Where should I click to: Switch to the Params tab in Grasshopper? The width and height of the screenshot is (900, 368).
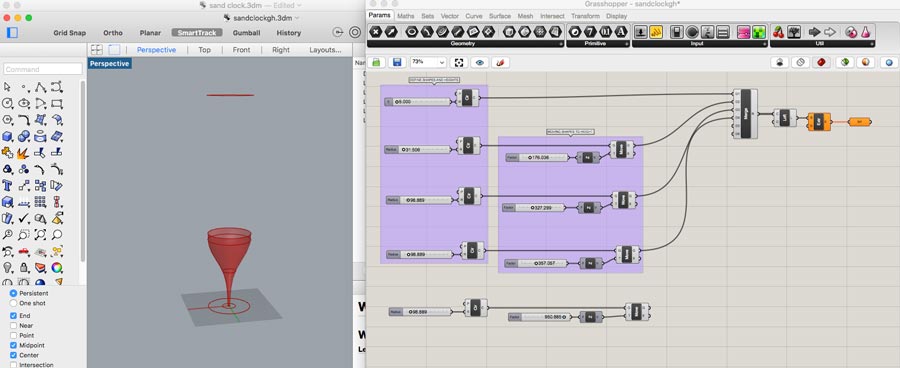[379, 16]
